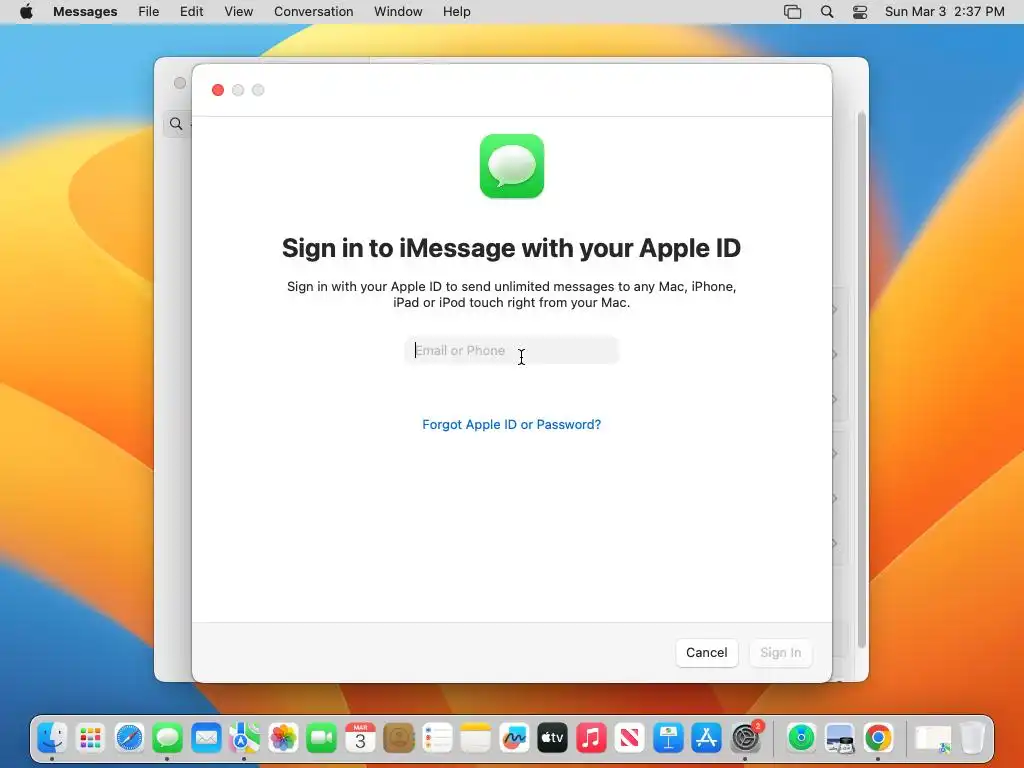This screenshot has height=768, width=1024.
Task: Open the Messages app menu
Action: pyautogui.click(x=85, y=12)
